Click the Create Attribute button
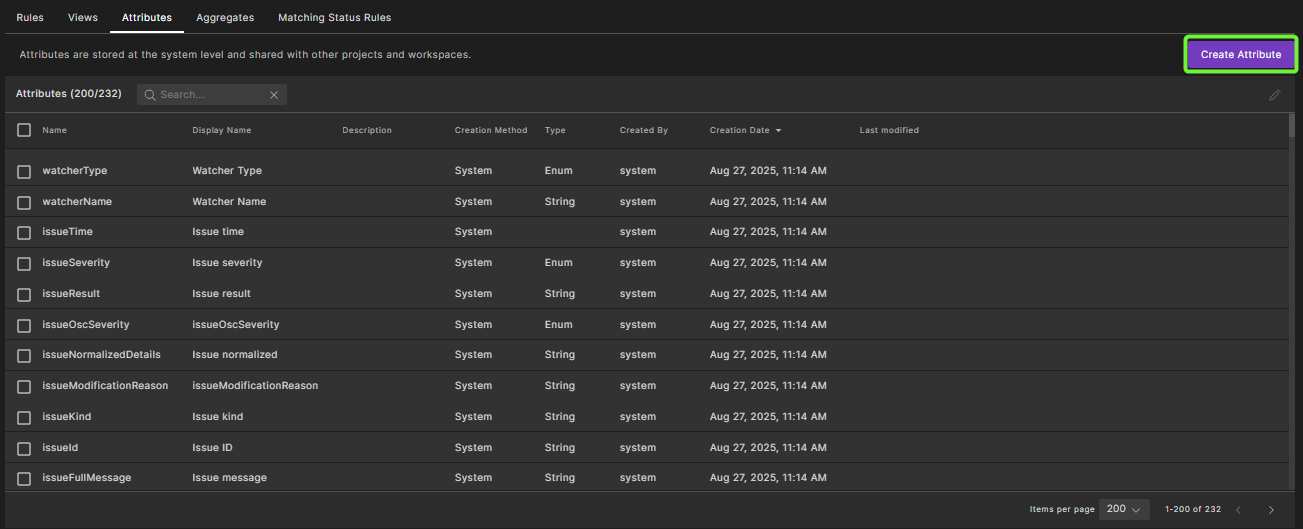The height and width of the screenshot is (529, 1303). [x=1240, y=55]
